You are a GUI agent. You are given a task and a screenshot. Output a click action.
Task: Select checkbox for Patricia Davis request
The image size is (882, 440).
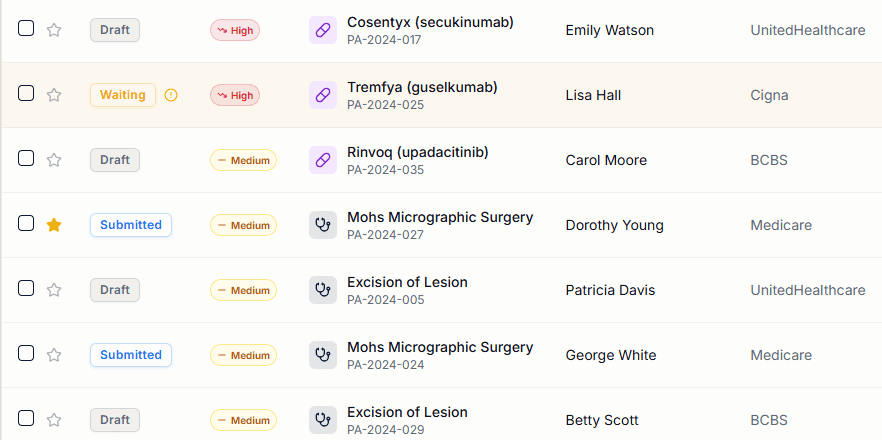(x=26, y=289)
